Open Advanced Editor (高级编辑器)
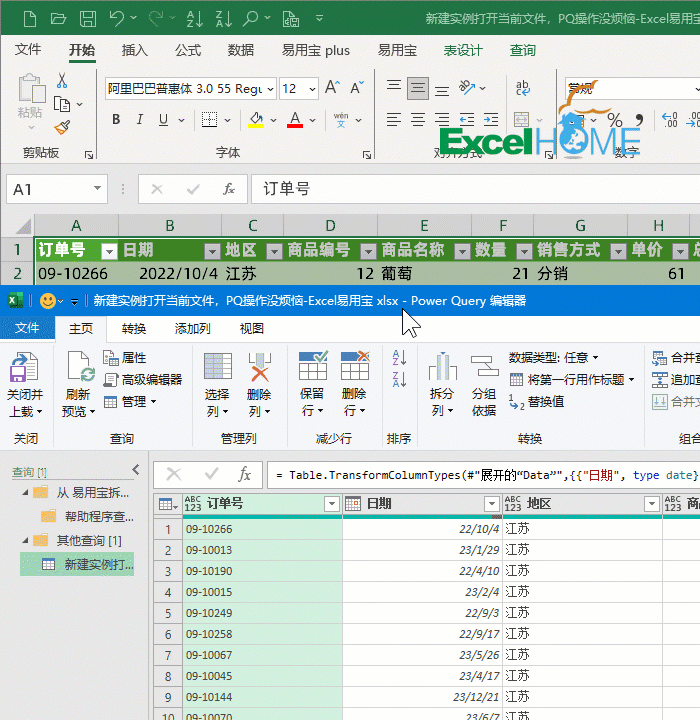 pyautogui.click(x=143, y=380)
